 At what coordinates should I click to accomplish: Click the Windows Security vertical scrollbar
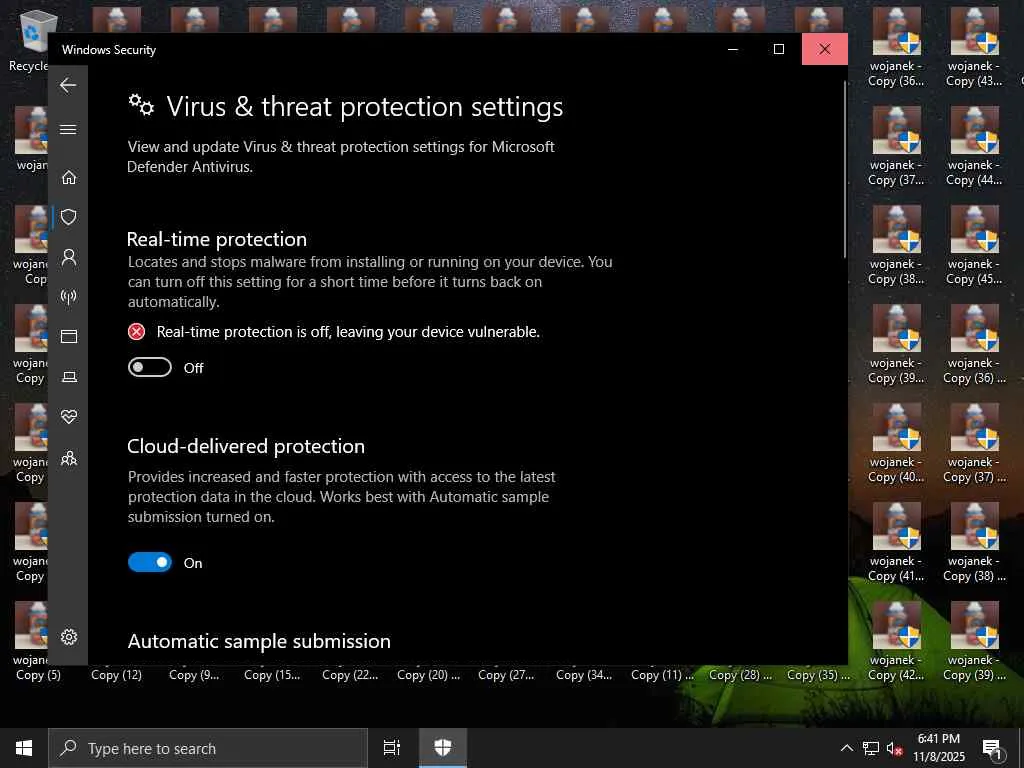(x=844, y=170)
